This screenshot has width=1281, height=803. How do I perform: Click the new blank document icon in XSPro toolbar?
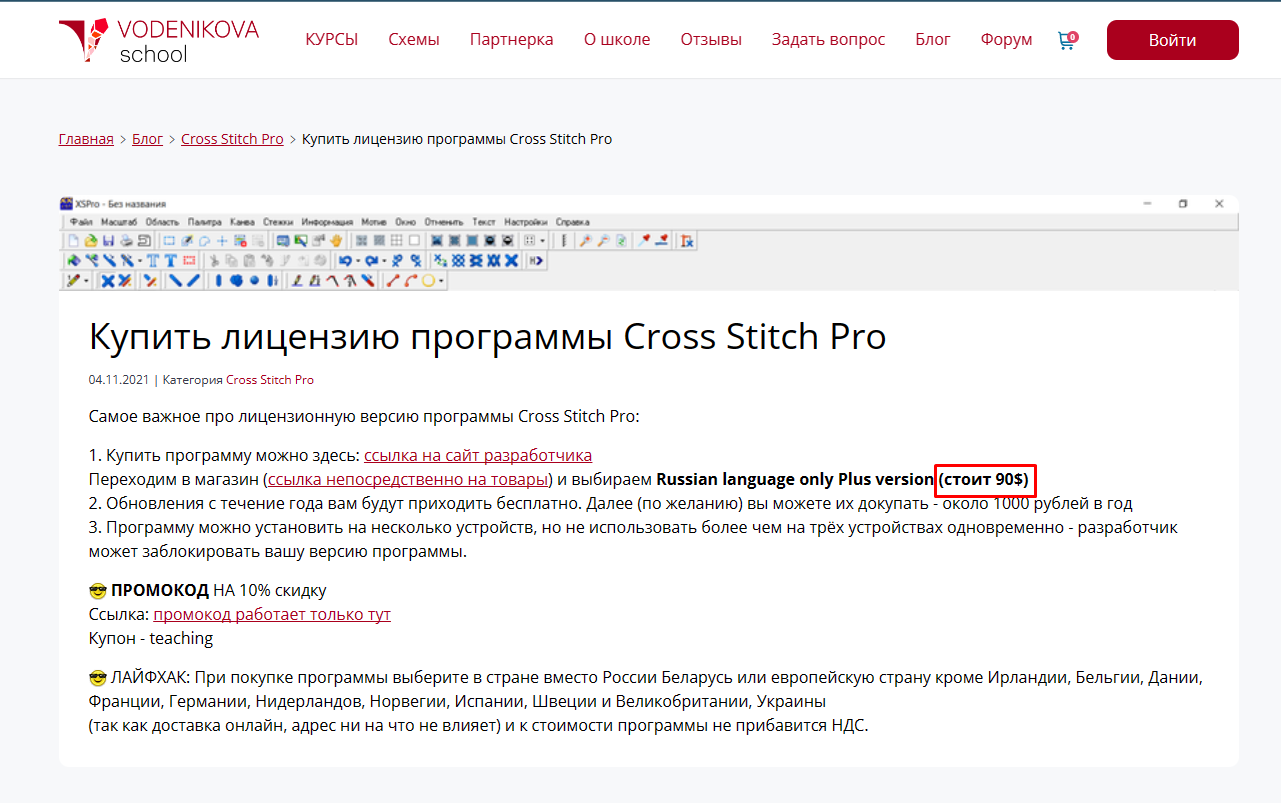[x=73, y=241]
